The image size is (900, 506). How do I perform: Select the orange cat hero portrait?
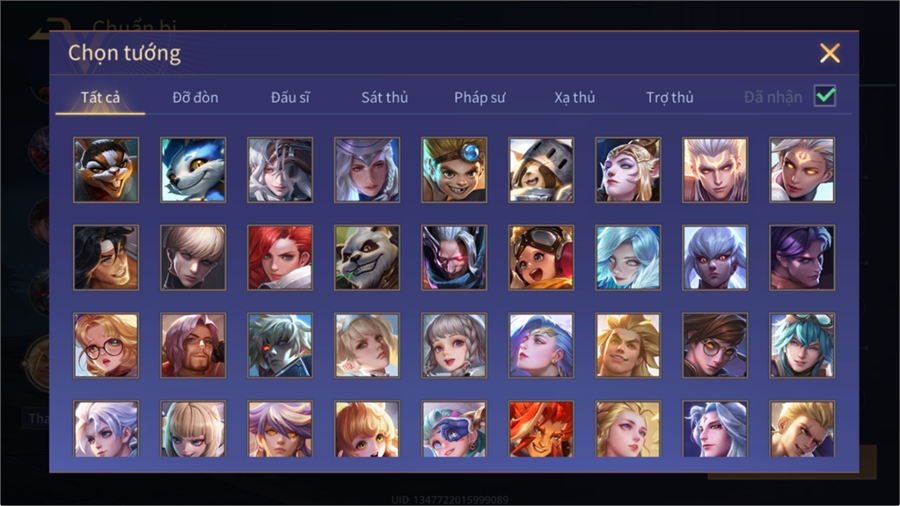tap(106, 170)
